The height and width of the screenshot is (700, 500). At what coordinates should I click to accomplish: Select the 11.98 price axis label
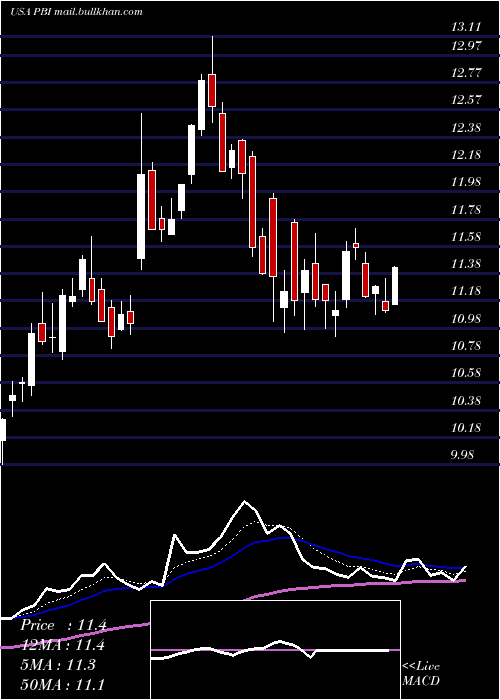[x=467, y=182]
